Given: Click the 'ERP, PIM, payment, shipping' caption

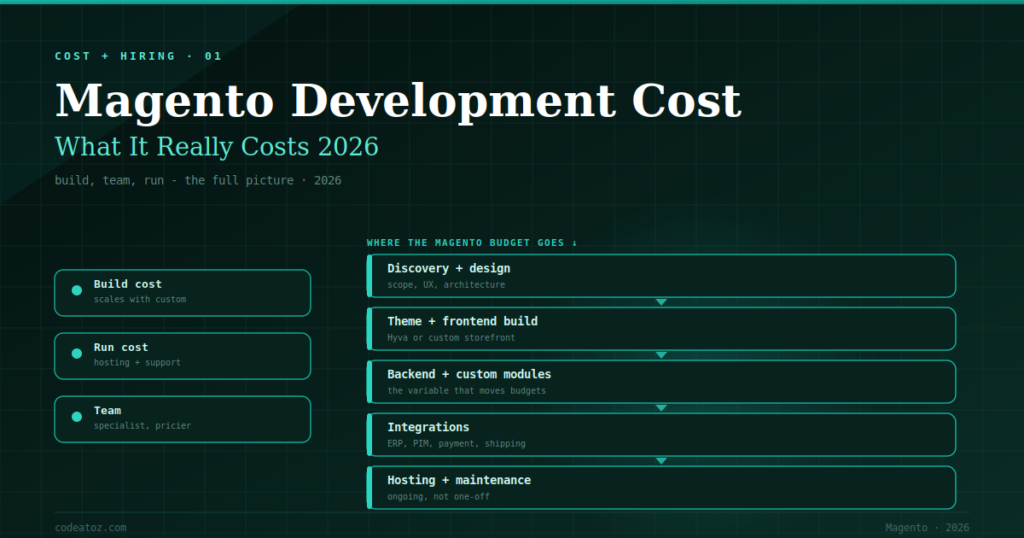Looking at the screenshot, I should 456,443.
